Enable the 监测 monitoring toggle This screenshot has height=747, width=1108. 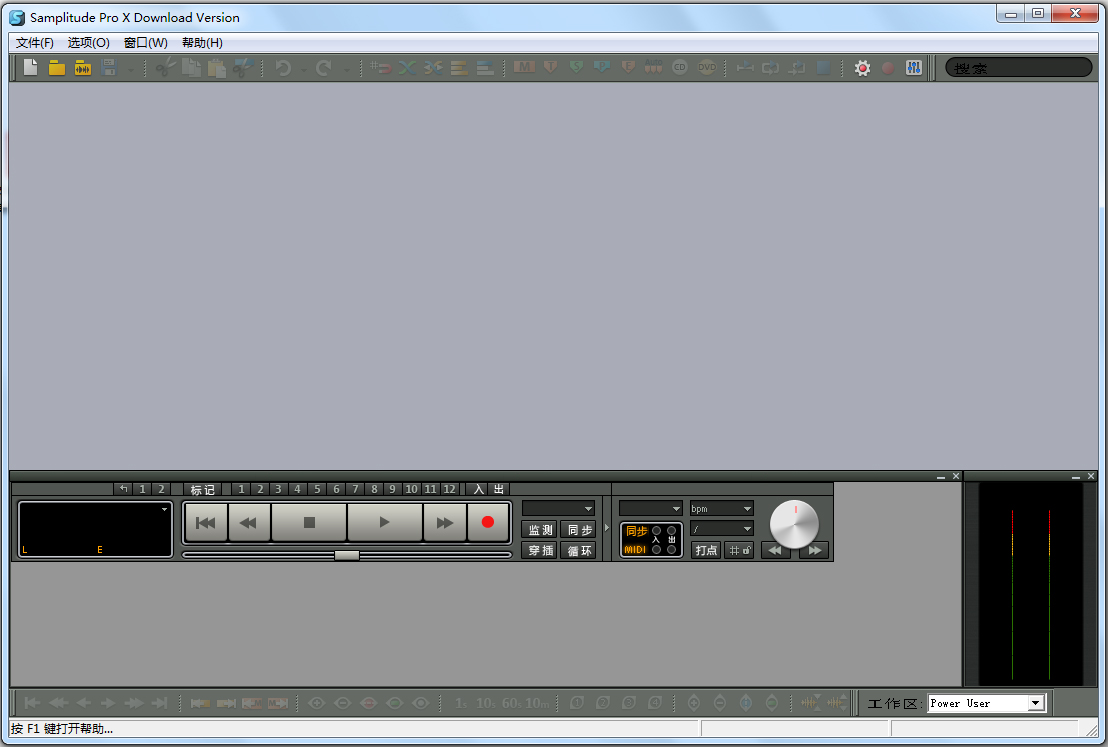point(539,530)
